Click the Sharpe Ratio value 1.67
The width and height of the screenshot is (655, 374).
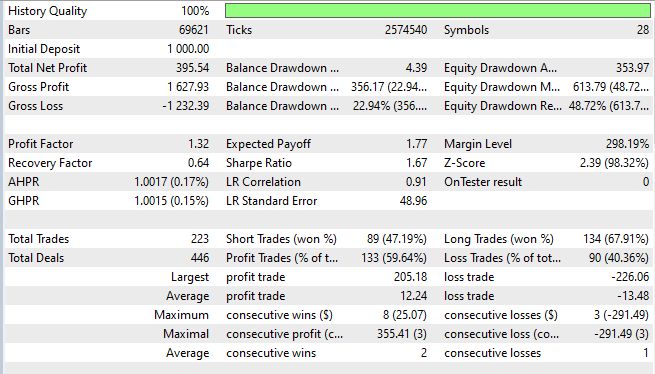tap(416, 163)
